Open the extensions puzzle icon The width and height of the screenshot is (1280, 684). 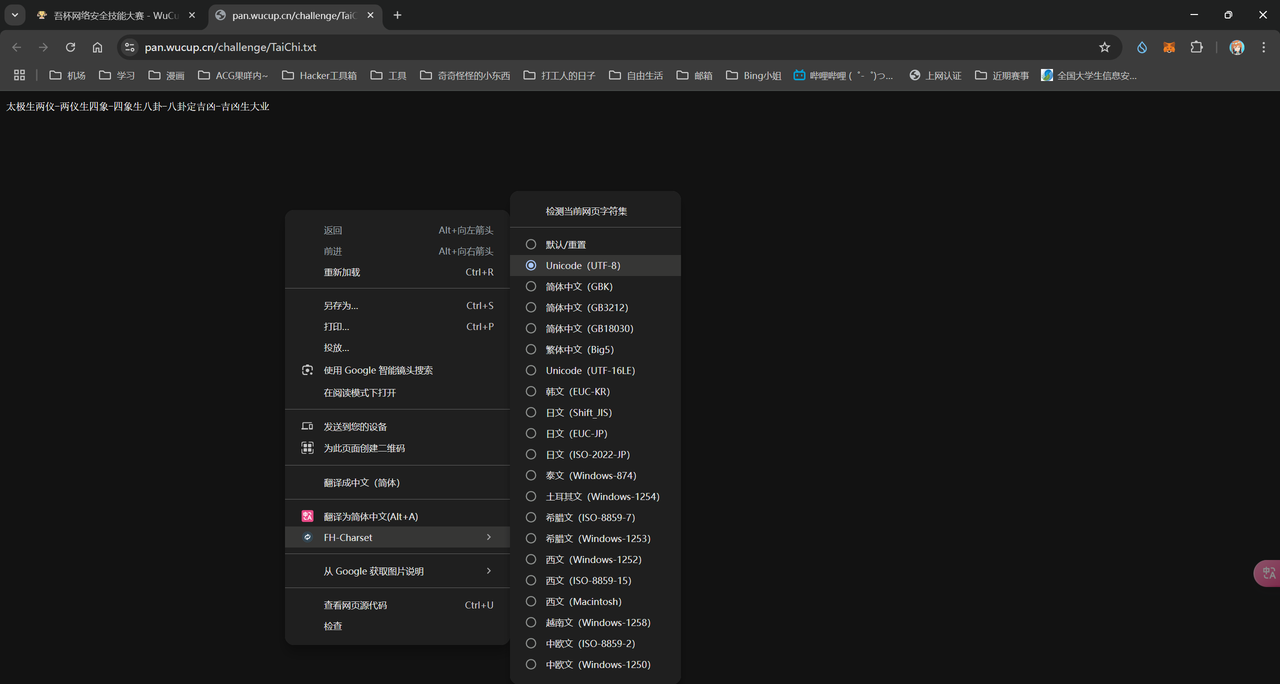(x=1196, y=47)
